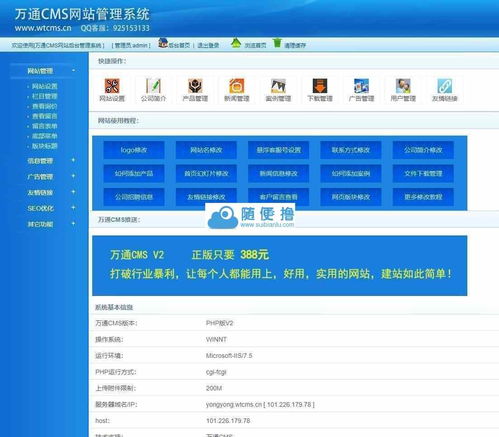This screenshot has height=437, width=499.
Task: Click the 新闻信息修改 tutorial button
Action: coord(279,173)
